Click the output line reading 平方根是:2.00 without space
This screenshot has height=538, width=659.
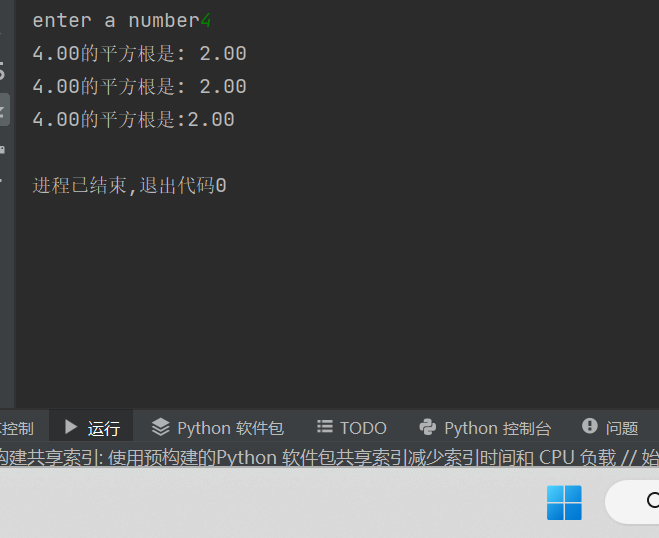(133, 120)
